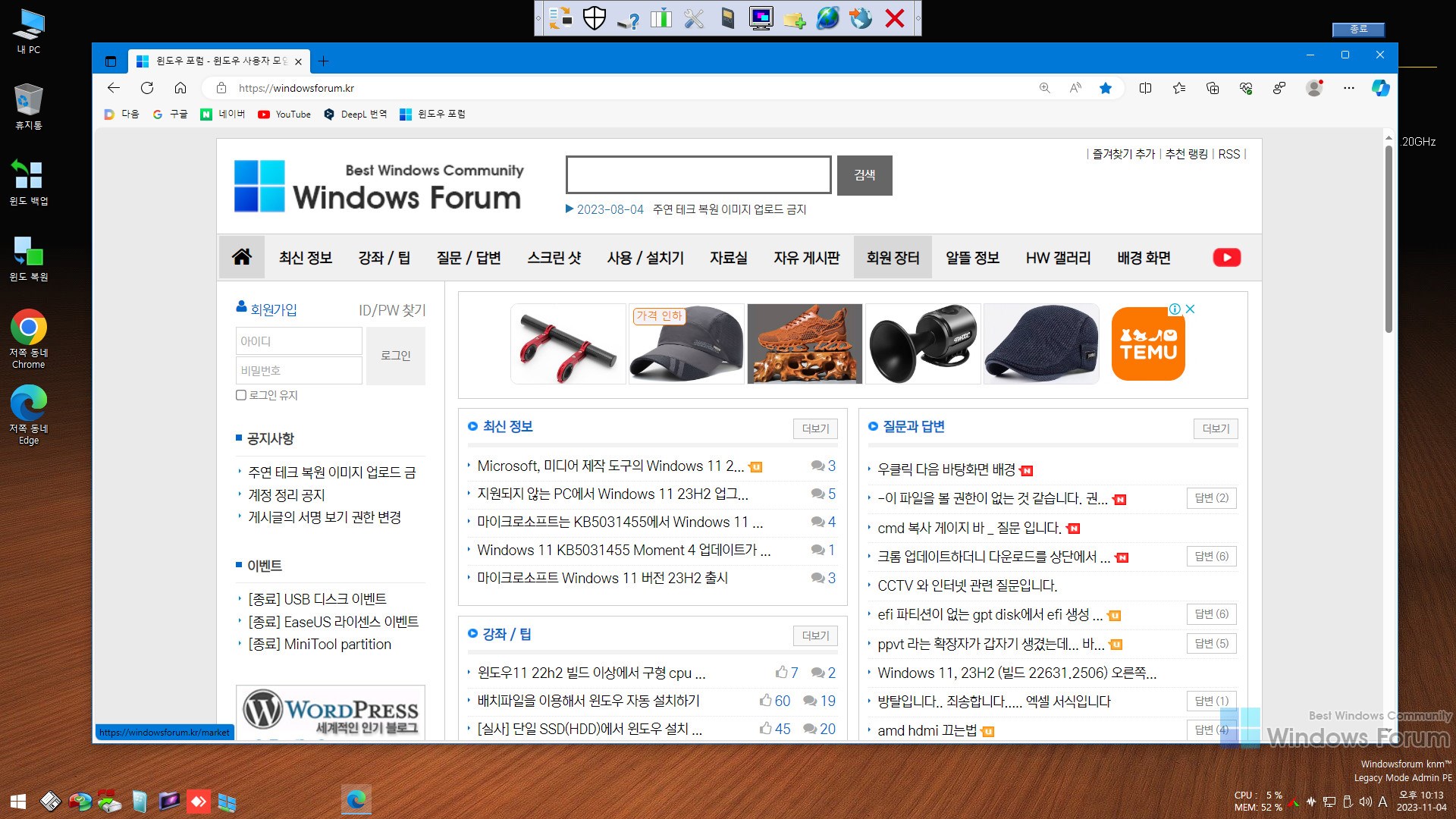The height and width of the screenshot is (819, 1456).
Task: Open browser essentials heart icon
Action: click(x=1246, y=88)
